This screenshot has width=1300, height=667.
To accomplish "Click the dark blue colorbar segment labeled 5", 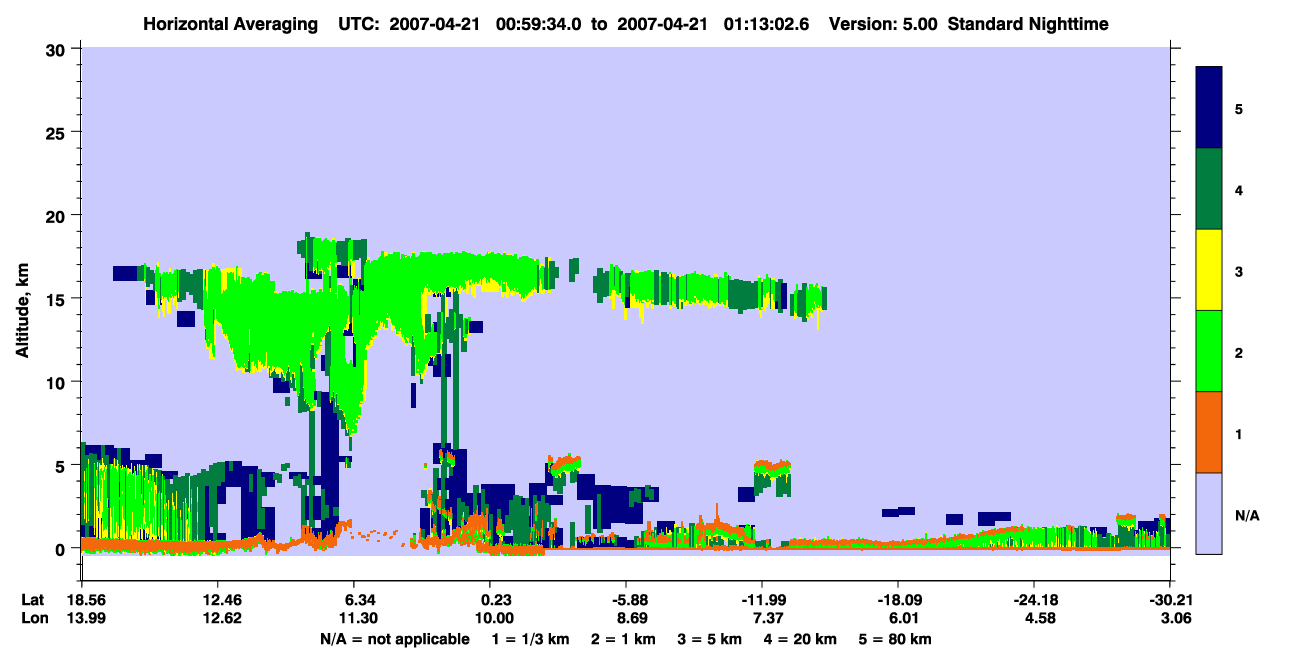I will coord(1210,108).
